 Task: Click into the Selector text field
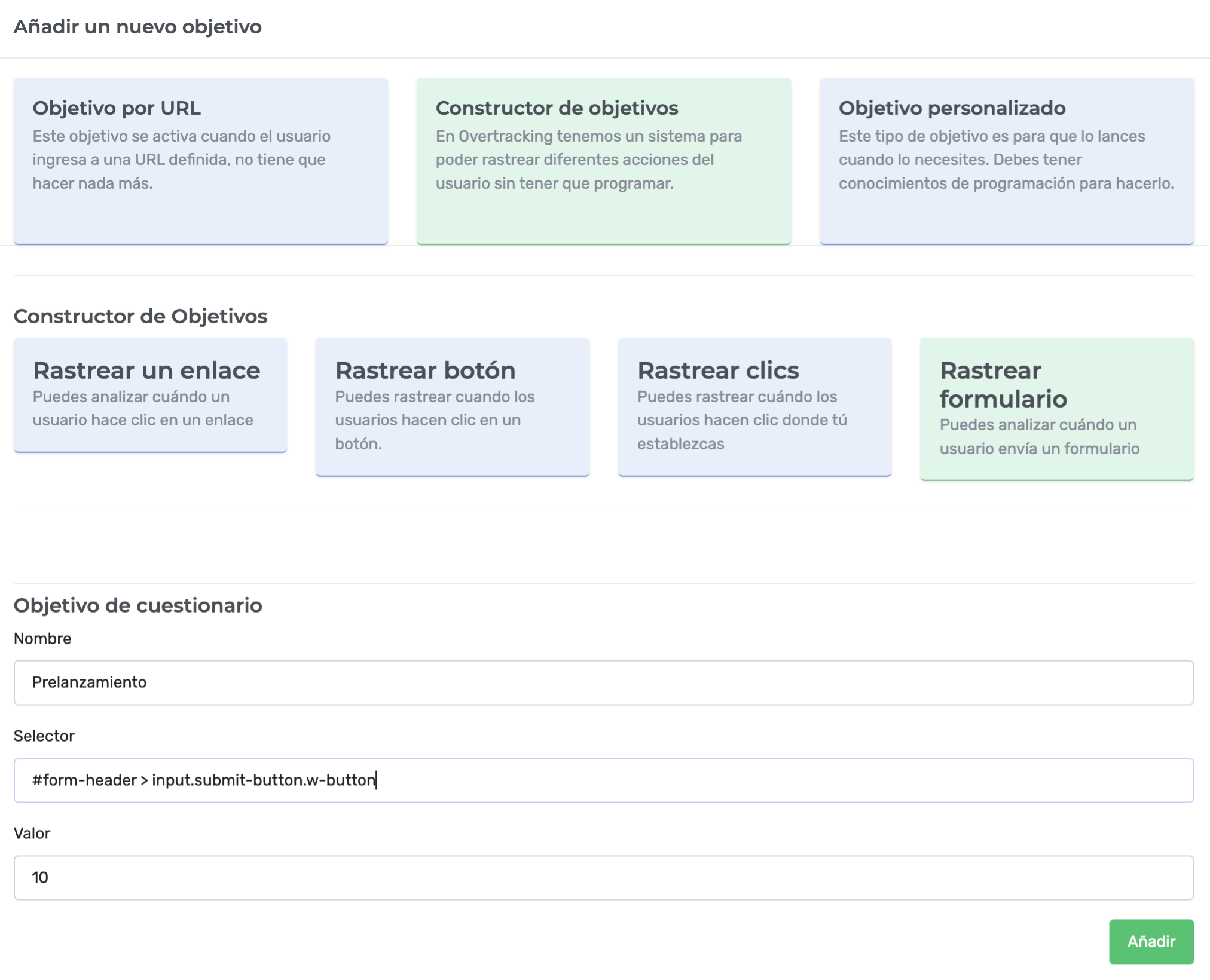coord(604,780)
